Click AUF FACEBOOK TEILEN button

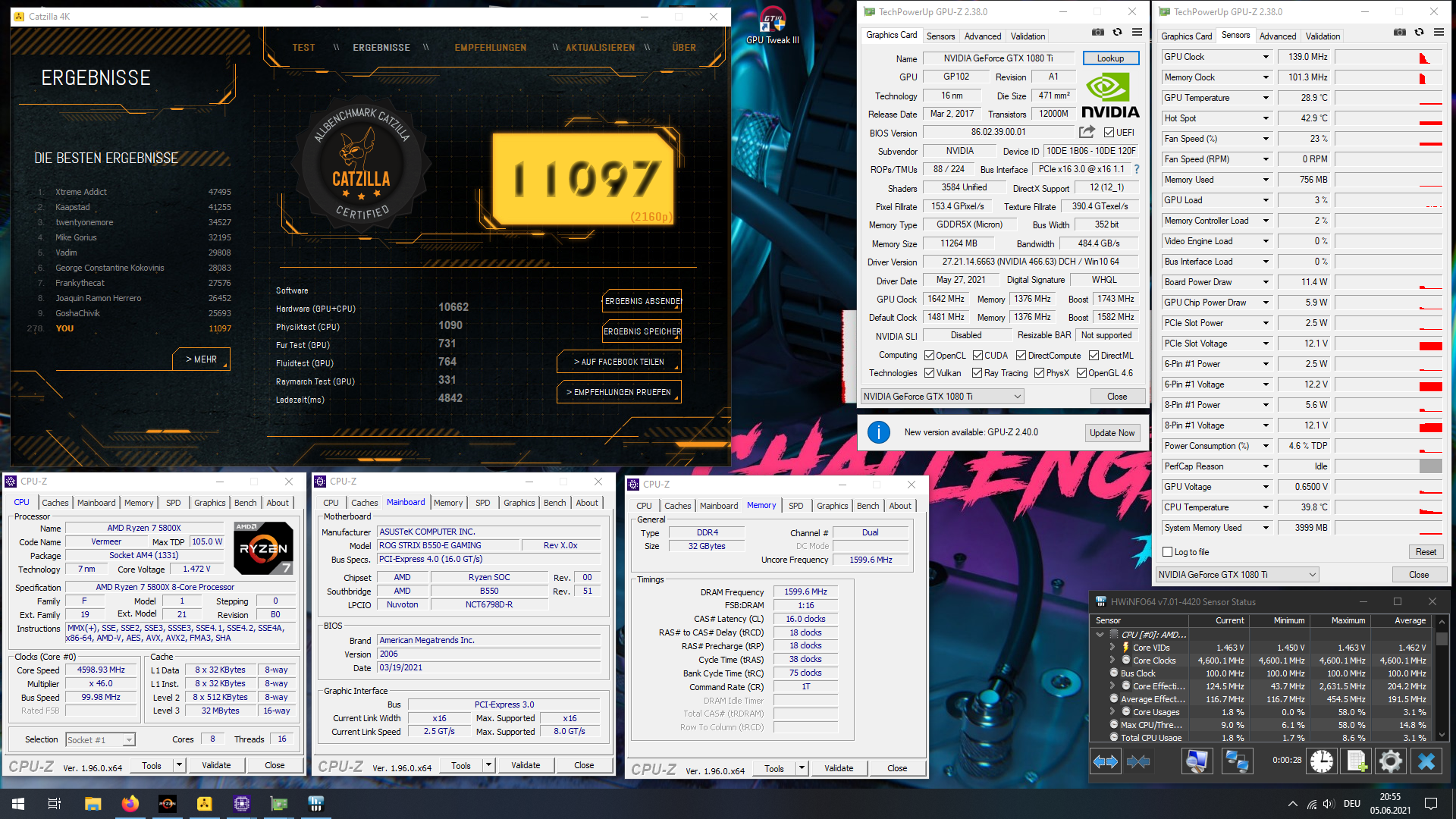[x=619, y=362]
